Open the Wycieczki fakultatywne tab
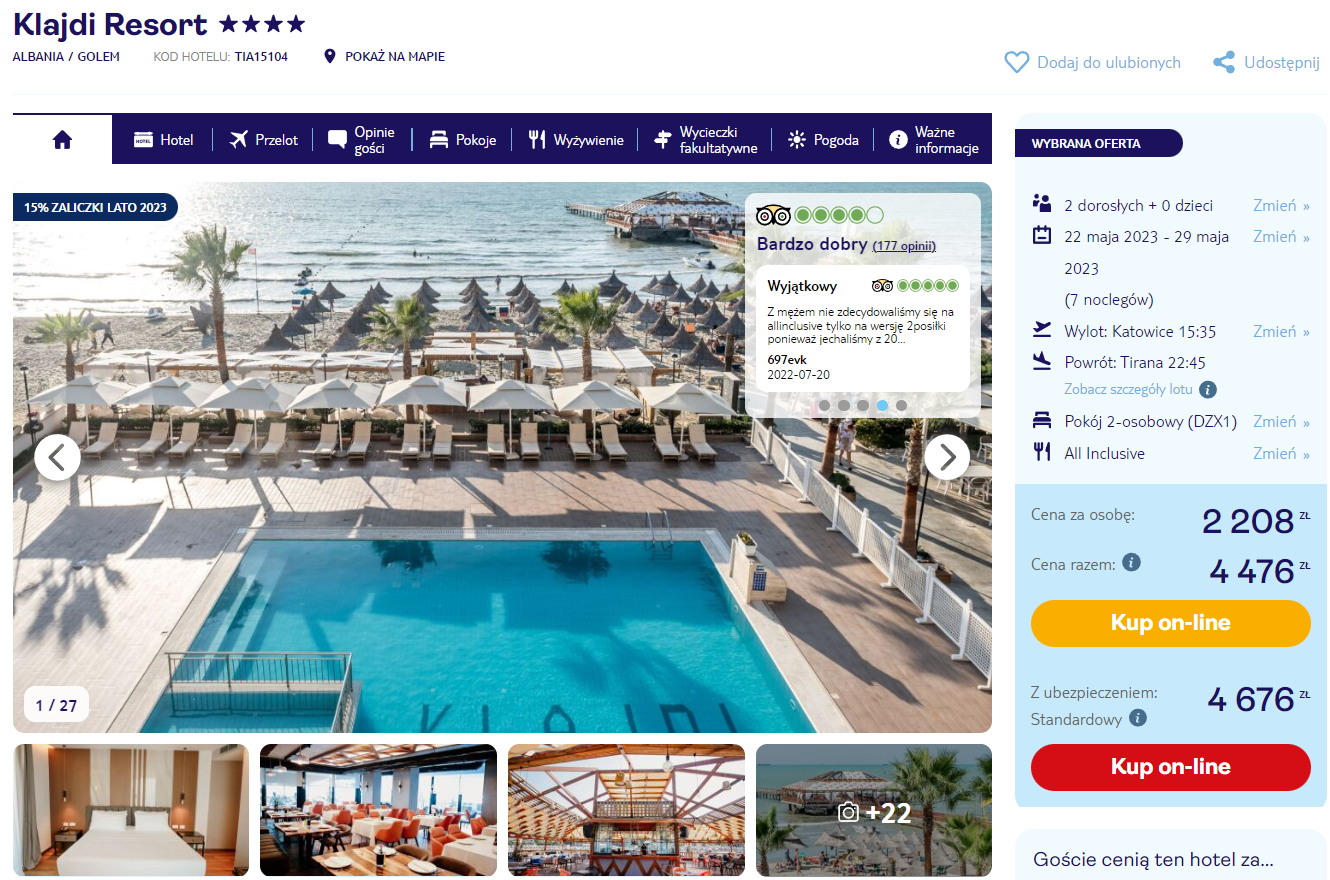 coord(706,140)
